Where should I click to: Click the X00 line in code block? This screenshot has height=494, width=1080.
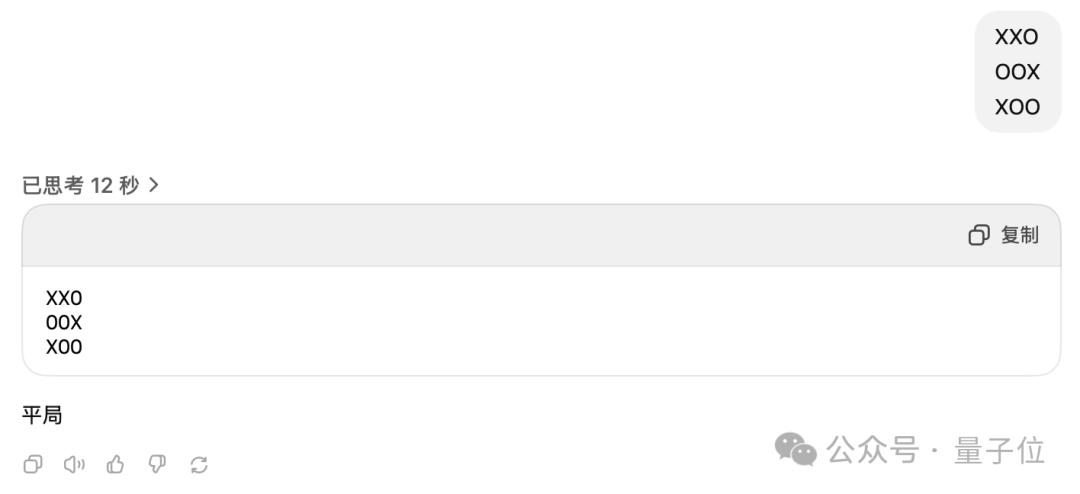click(x=64, y=347)
